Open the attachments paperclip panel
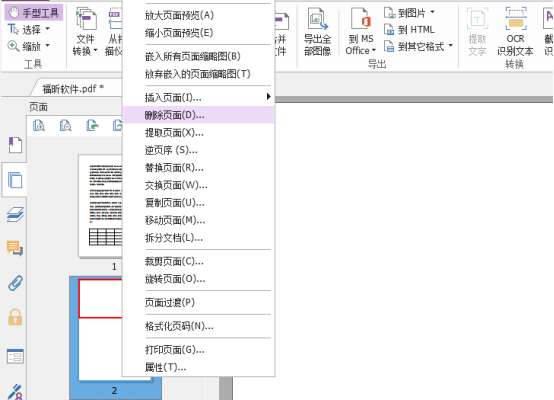The image size is (554, 400). point(15,283)
